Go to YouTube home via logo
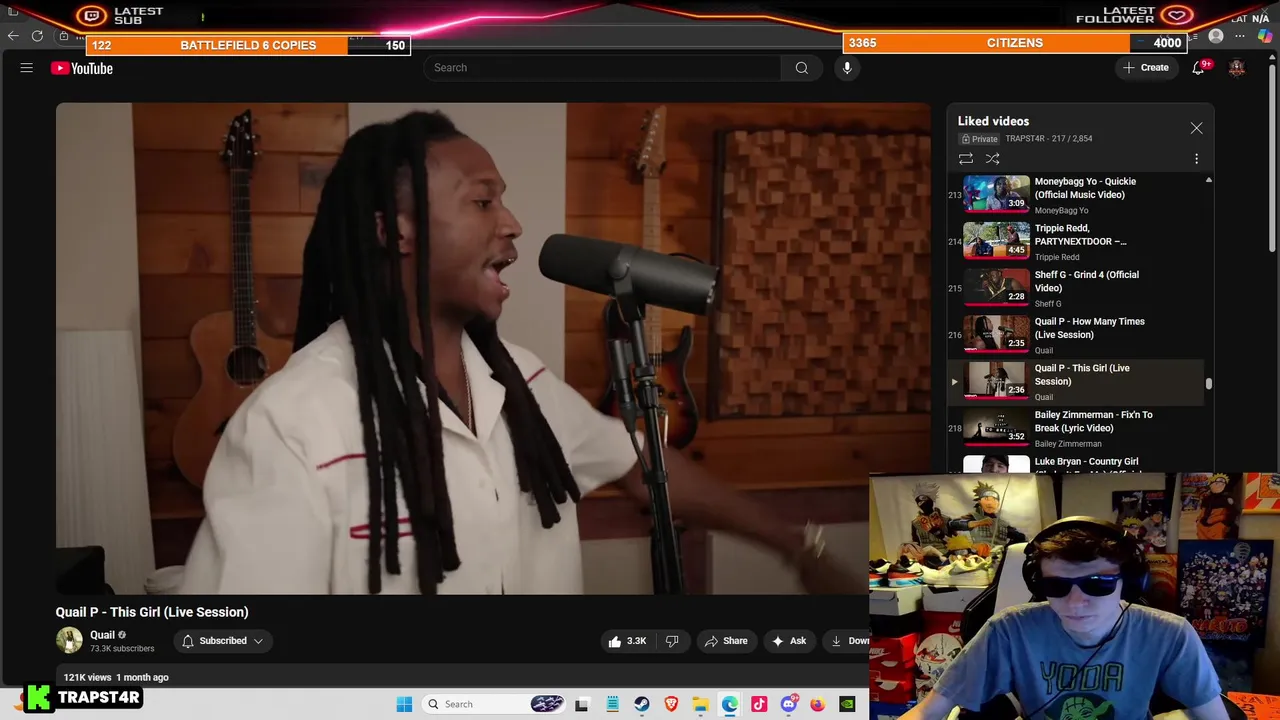This screenshot has height=720, width=1280. (82, 68)
